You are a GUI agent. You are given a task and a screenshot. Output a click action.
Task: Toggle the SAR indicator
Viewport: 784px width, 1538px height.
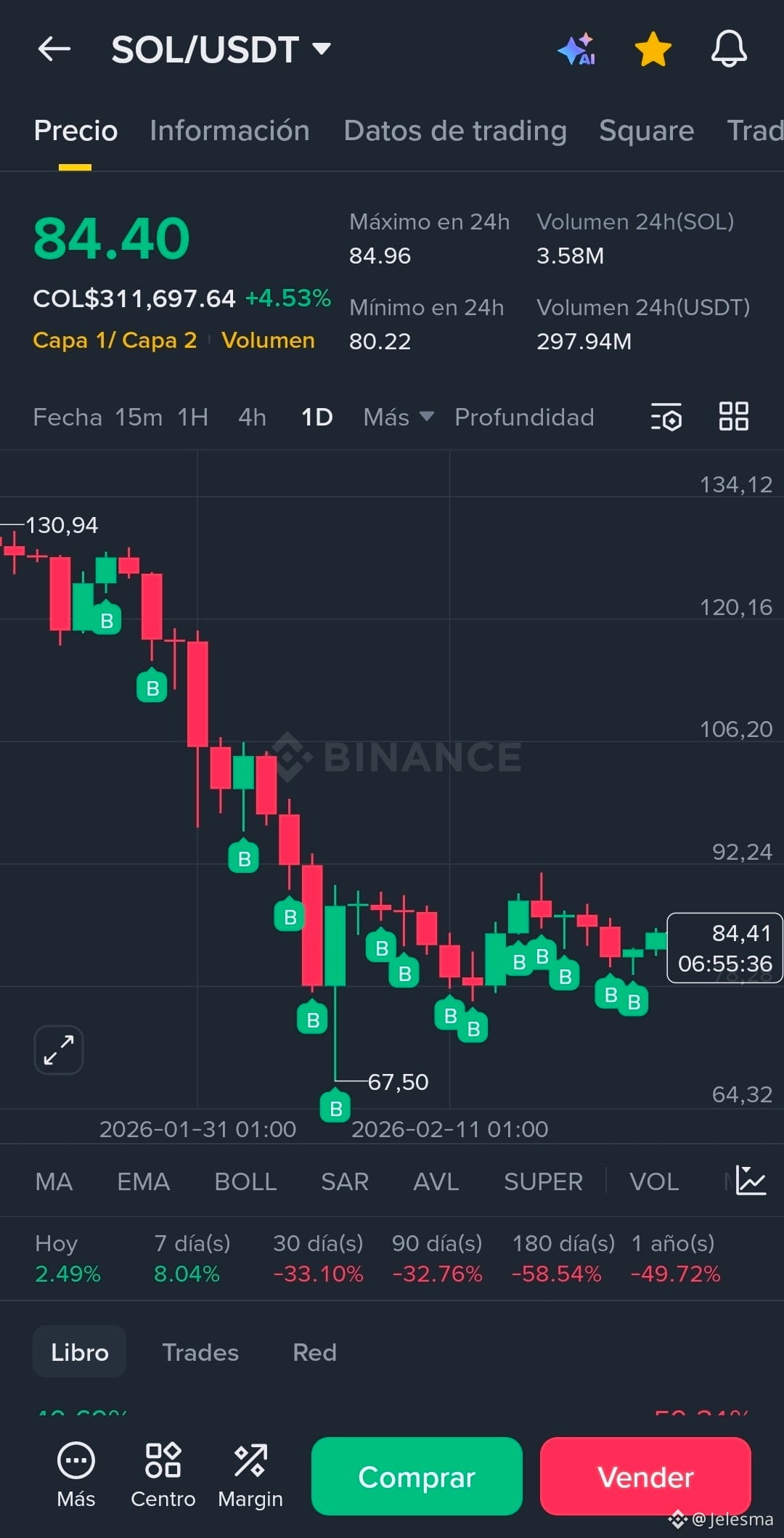[x=345, y=1181]
